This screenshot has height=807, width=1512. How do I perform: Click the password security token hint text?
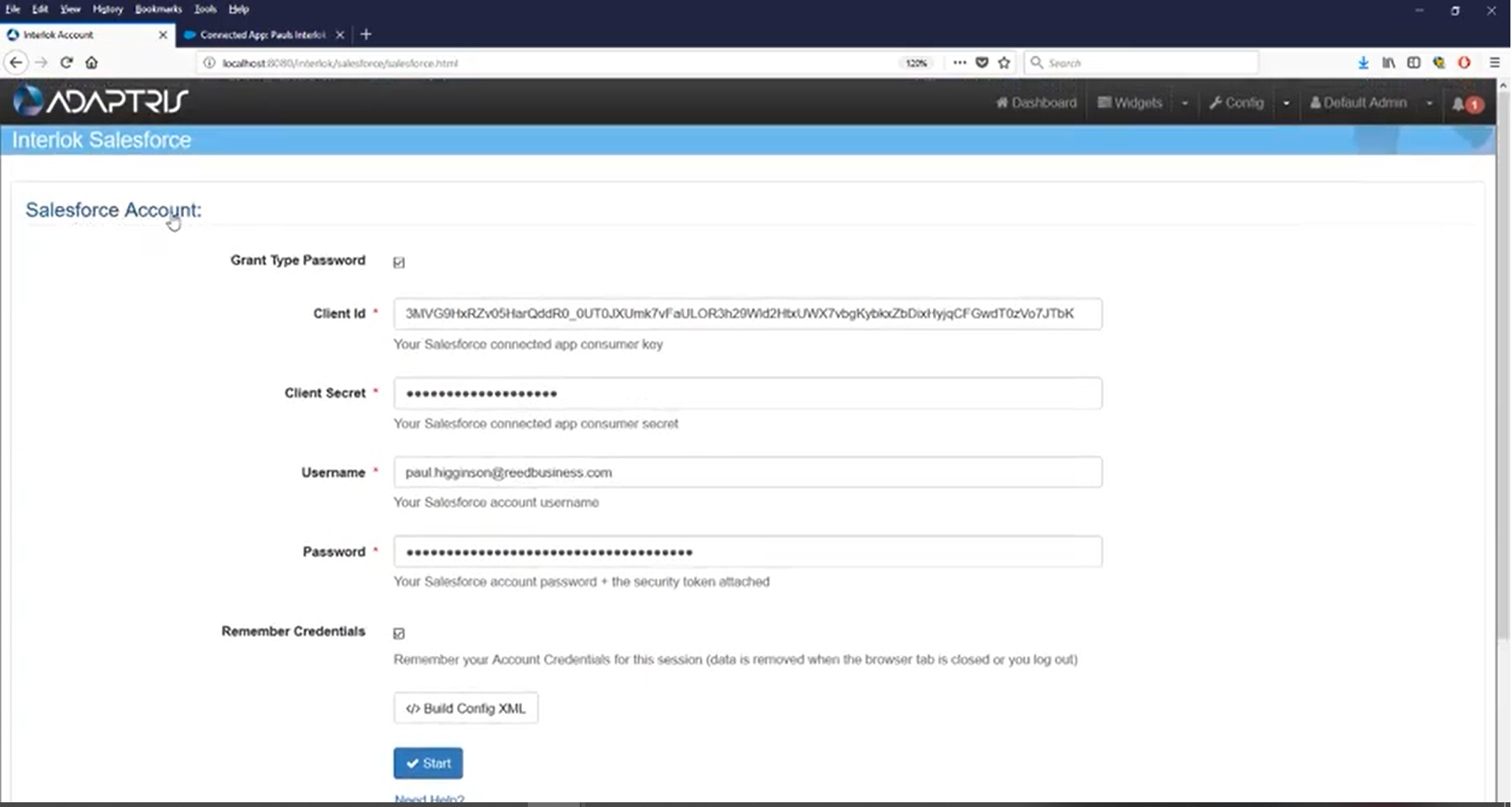pyautogui.click(x=581, y=582)
